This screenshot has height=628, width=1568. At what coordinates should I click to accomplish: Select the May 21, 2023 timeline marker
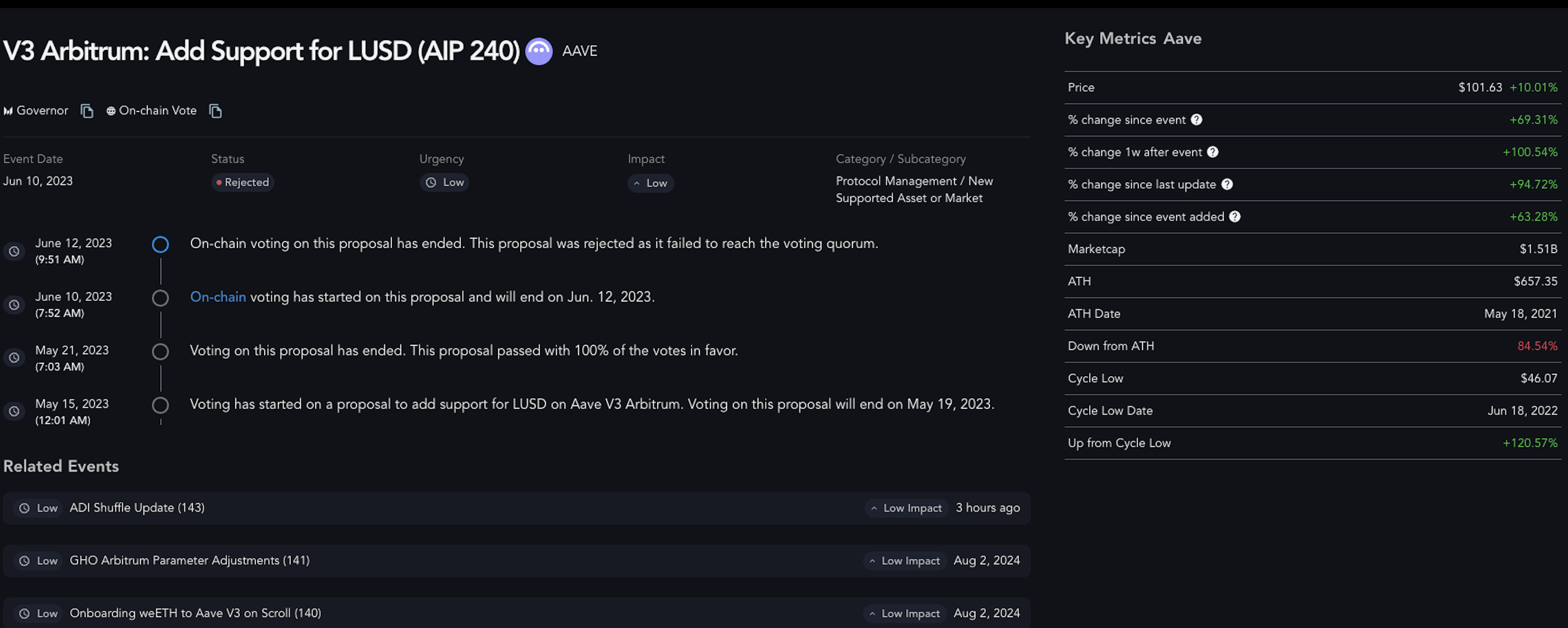[160, 352]
